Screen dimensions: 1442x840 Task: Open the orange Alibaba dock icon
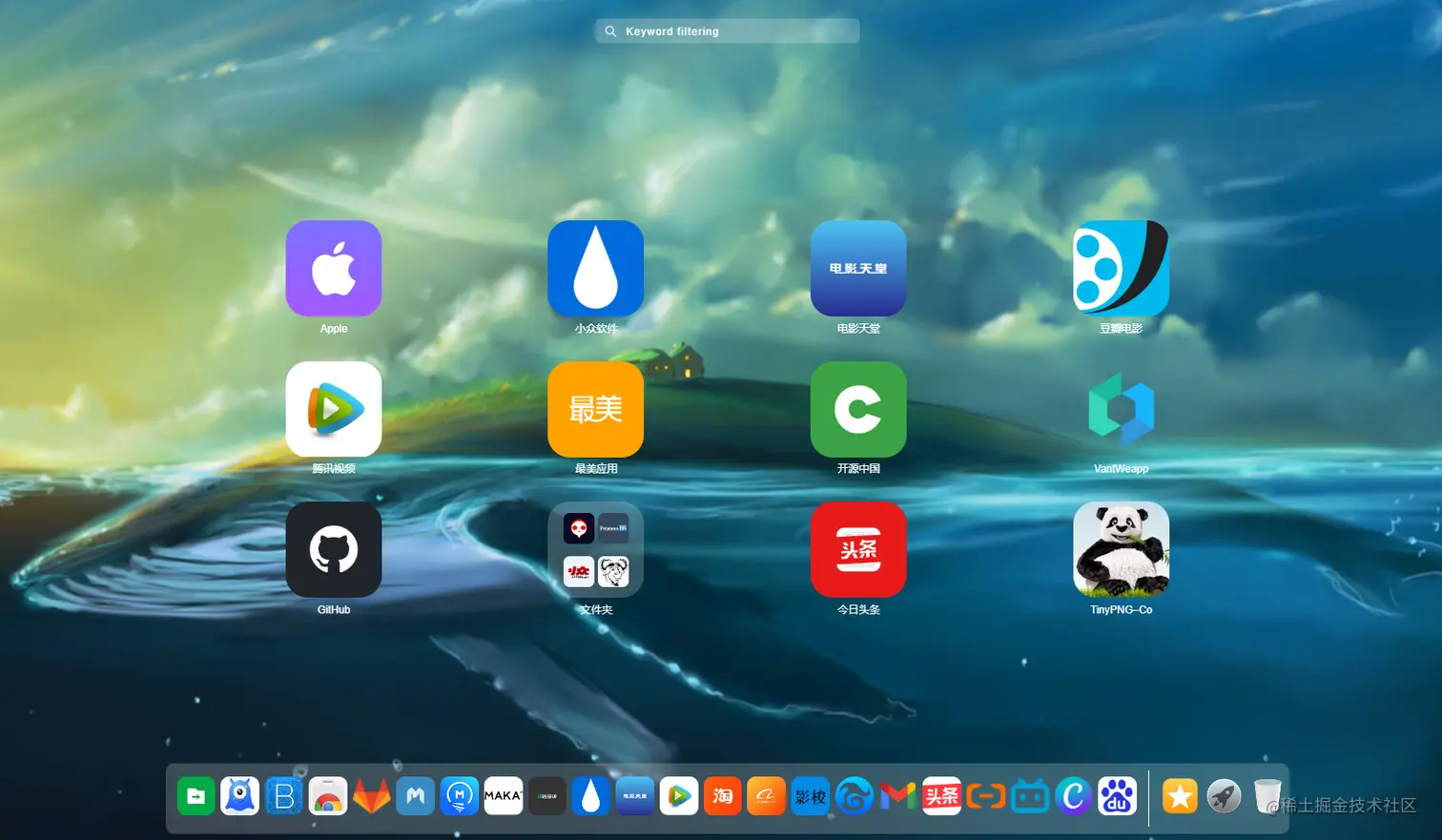[767, 796]
